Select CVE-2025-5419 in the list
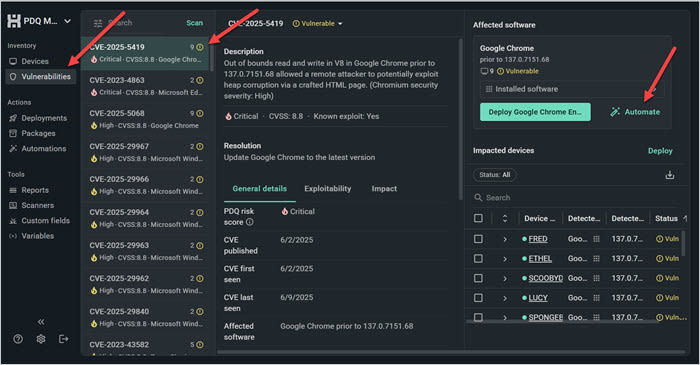Image resolution: width=700 pixels, height=365 pixels. [x=145, y=53]
